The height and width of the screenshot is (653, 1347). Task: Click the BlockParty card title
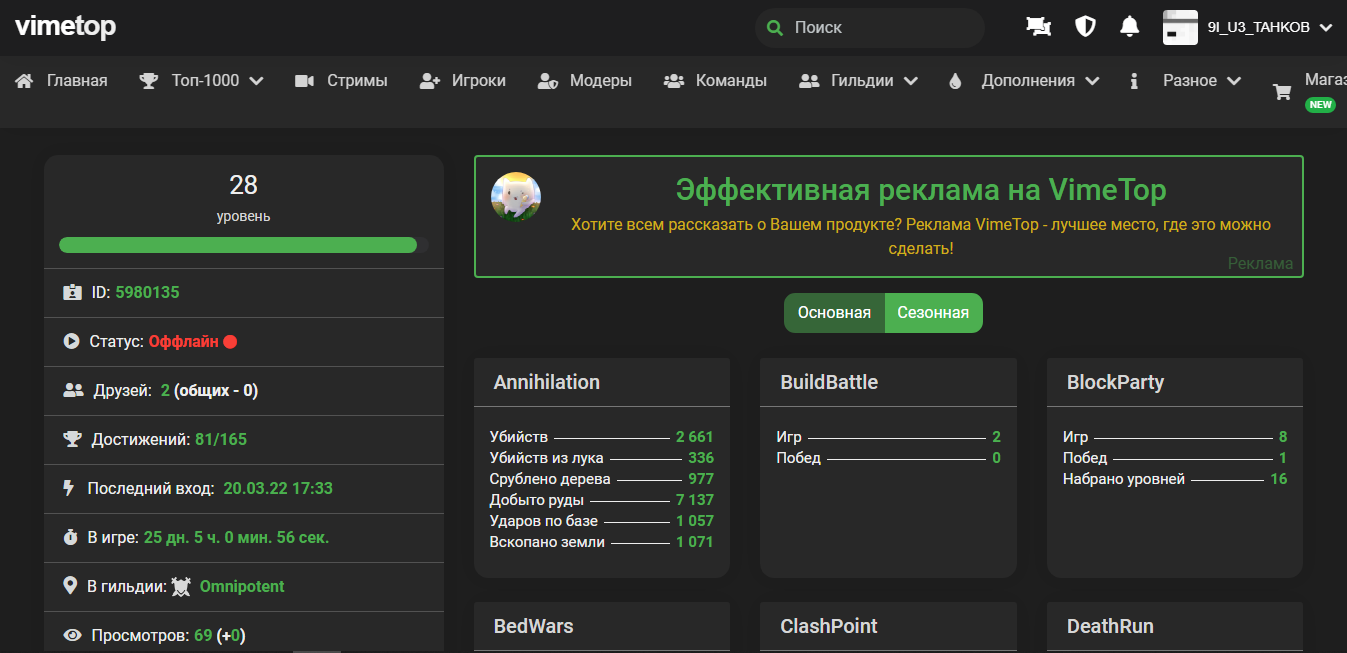point(1115,382)
